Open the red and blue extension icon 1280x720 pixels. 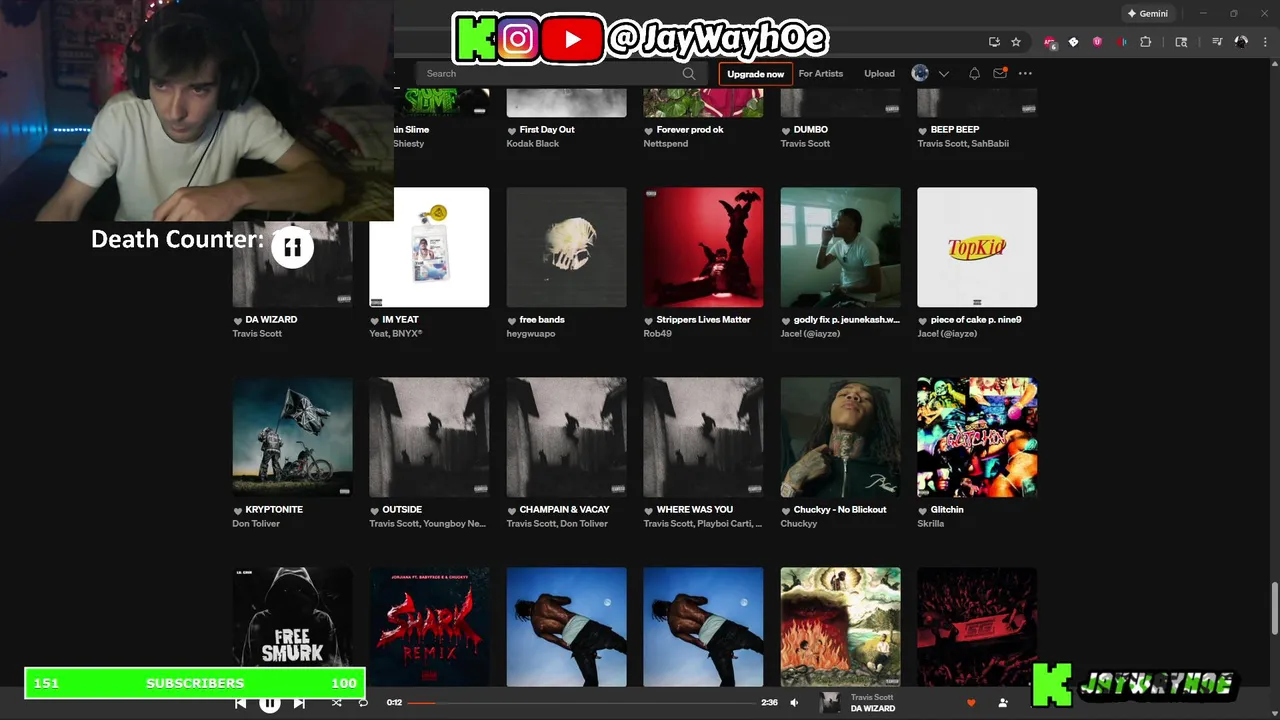1121,42
